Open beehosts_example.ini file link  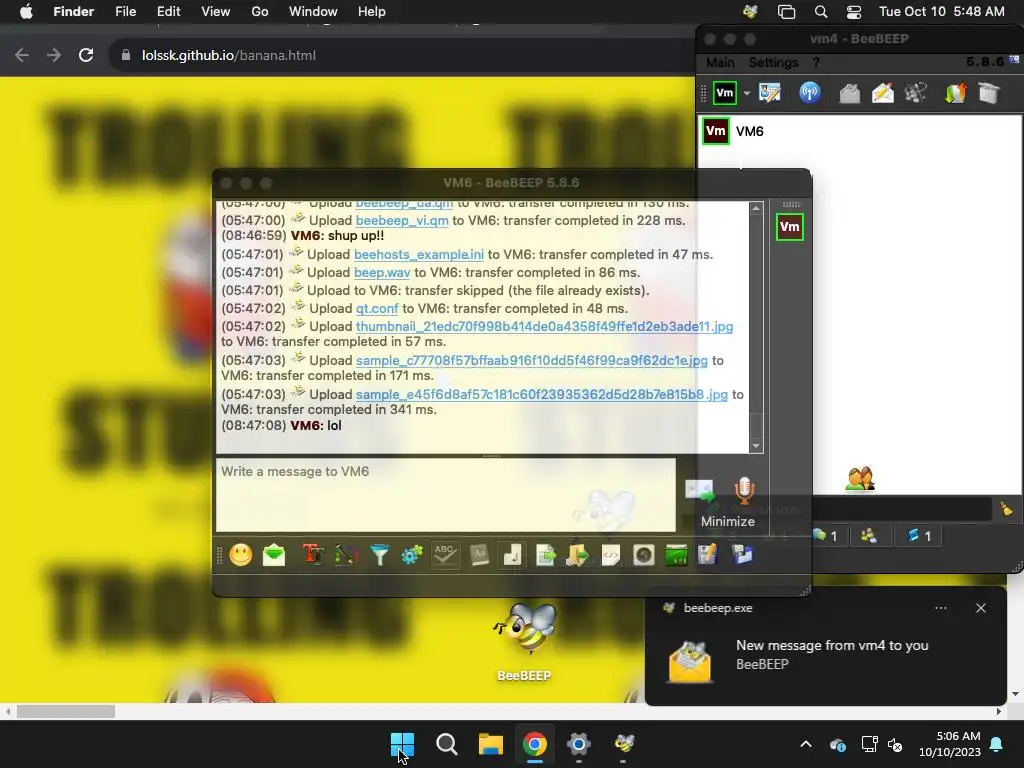point(419,255)
